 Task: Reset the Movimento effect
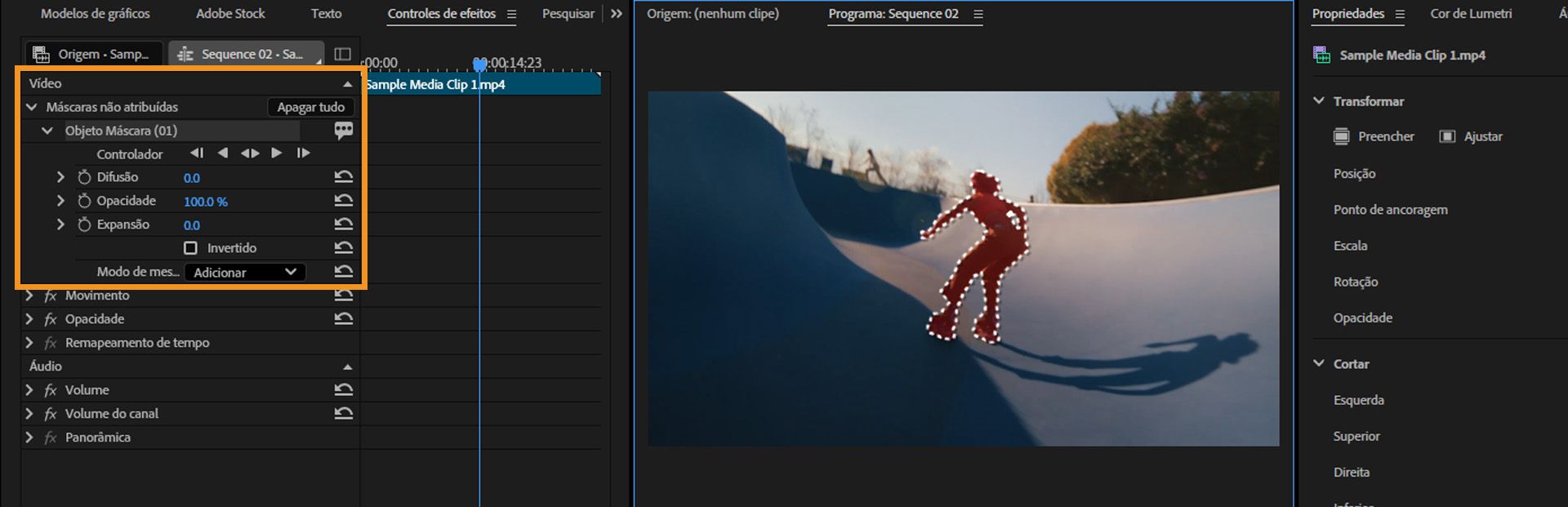[x=344, y=296]
